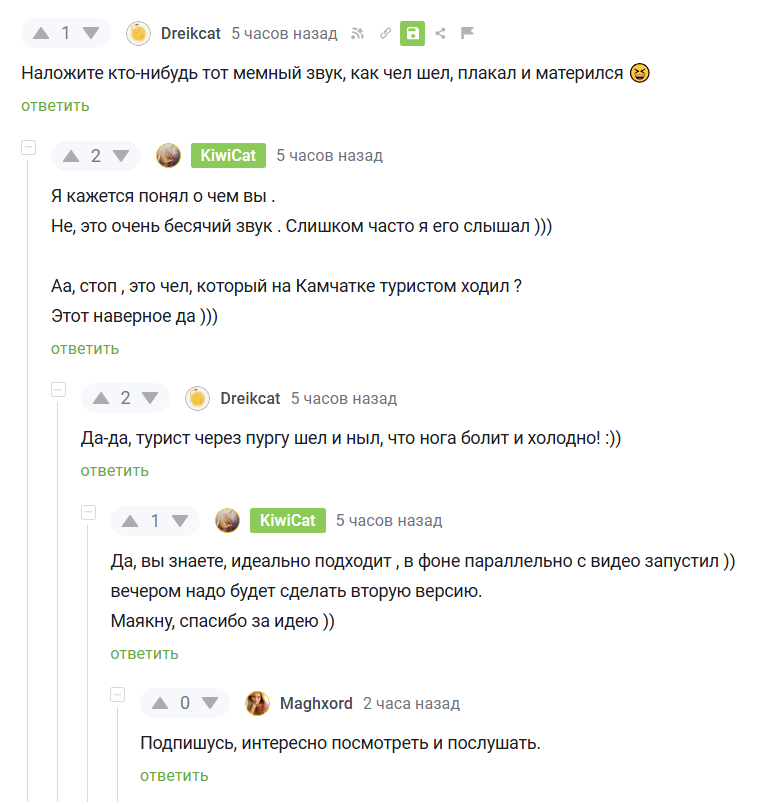Upvote Dreikcat's reply about the tourist
Image resolution: width=773 pixels, height=805 pixels.
(100, 398)
